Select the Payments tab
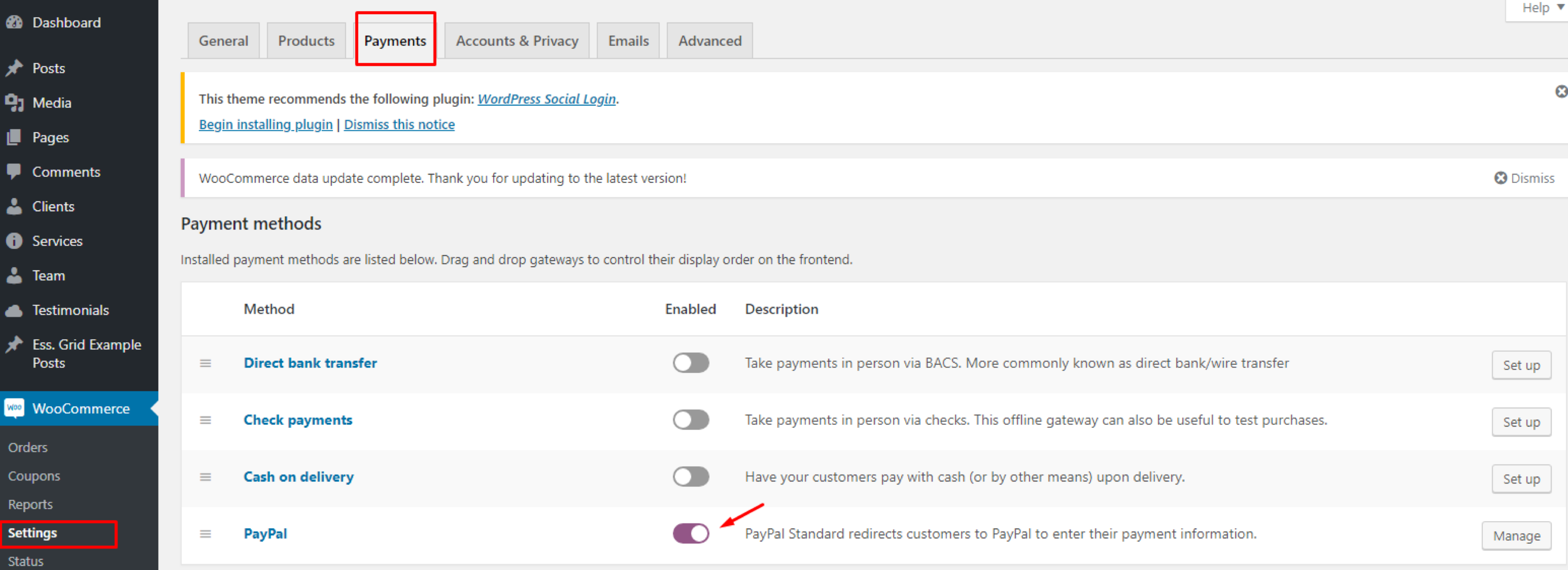Viewport: 1568px width, 570px height. coord(395,40)
